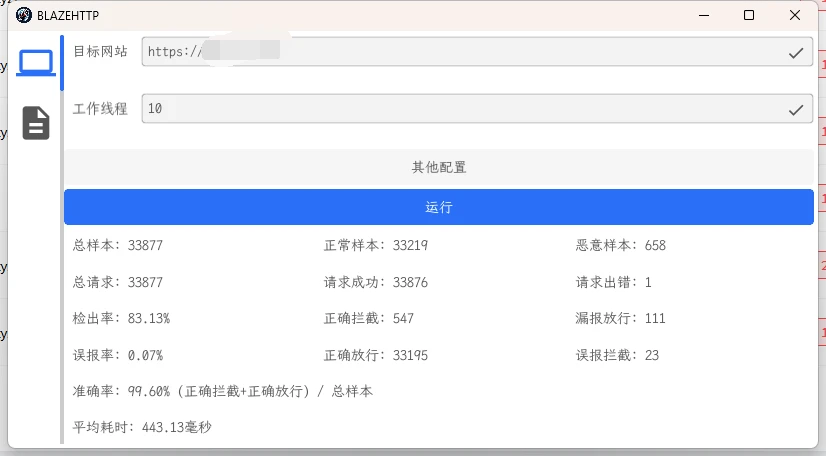Confirm the 工作线程 value with its checkmark

tap(796, 109)
